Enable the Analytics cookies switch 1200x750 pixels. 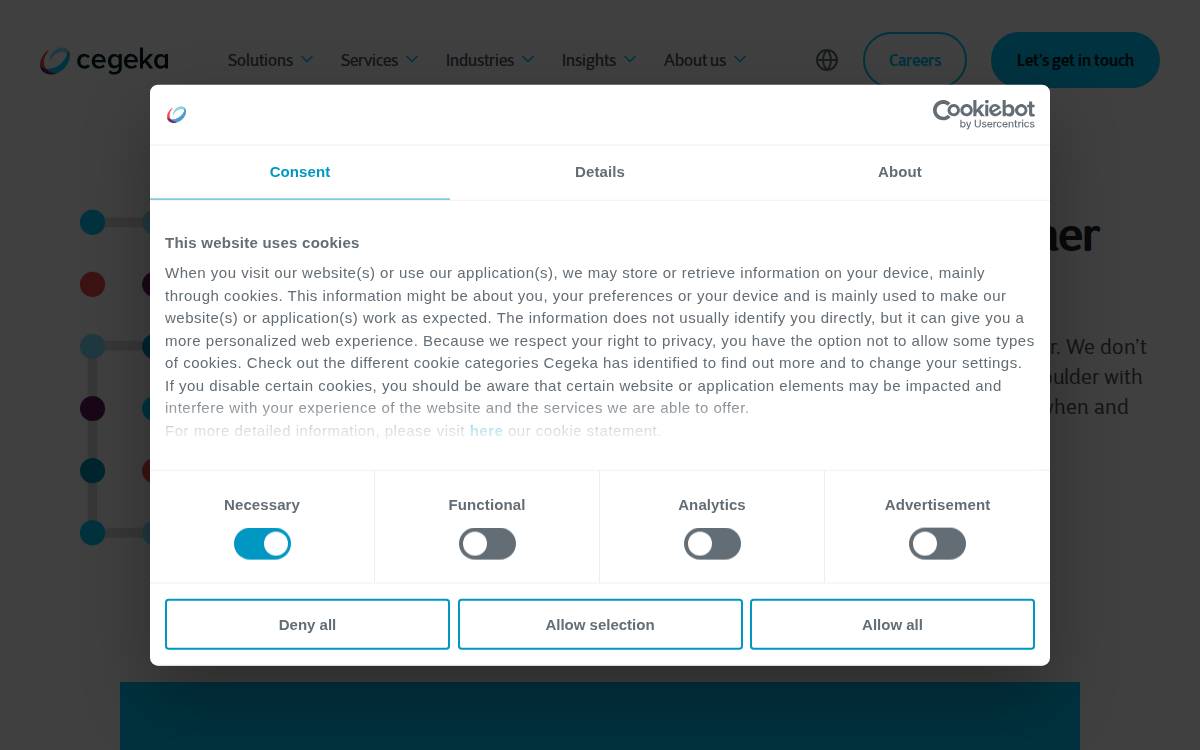coord(712,544)
